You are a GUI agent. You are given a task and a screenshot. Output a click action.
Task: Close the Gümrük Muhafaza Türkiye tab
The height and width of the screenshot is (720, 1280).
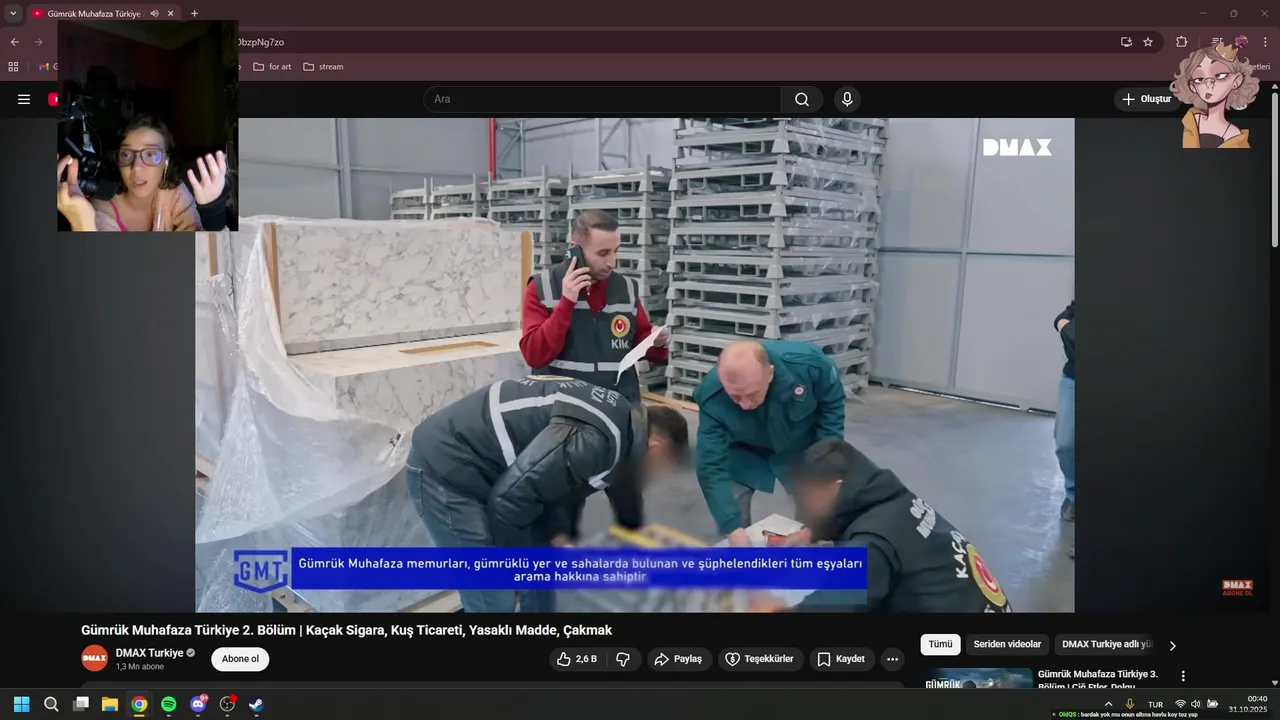click(x=171, y=14)
